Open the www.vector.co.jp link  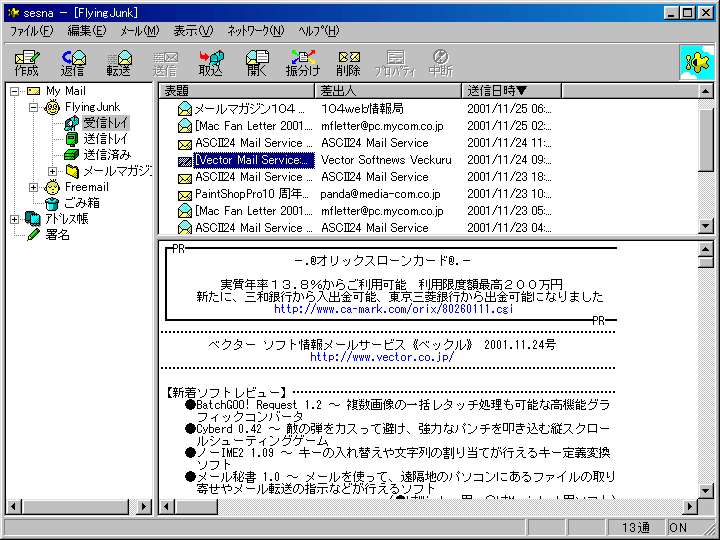382,357
